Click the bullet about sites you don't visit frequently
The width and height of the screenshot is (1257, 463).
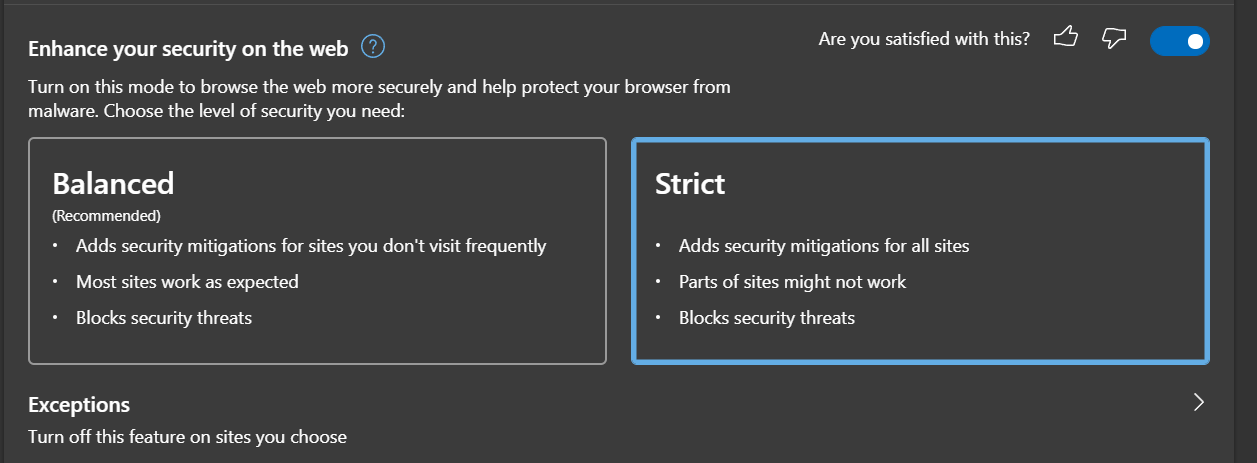click(311, 246)
